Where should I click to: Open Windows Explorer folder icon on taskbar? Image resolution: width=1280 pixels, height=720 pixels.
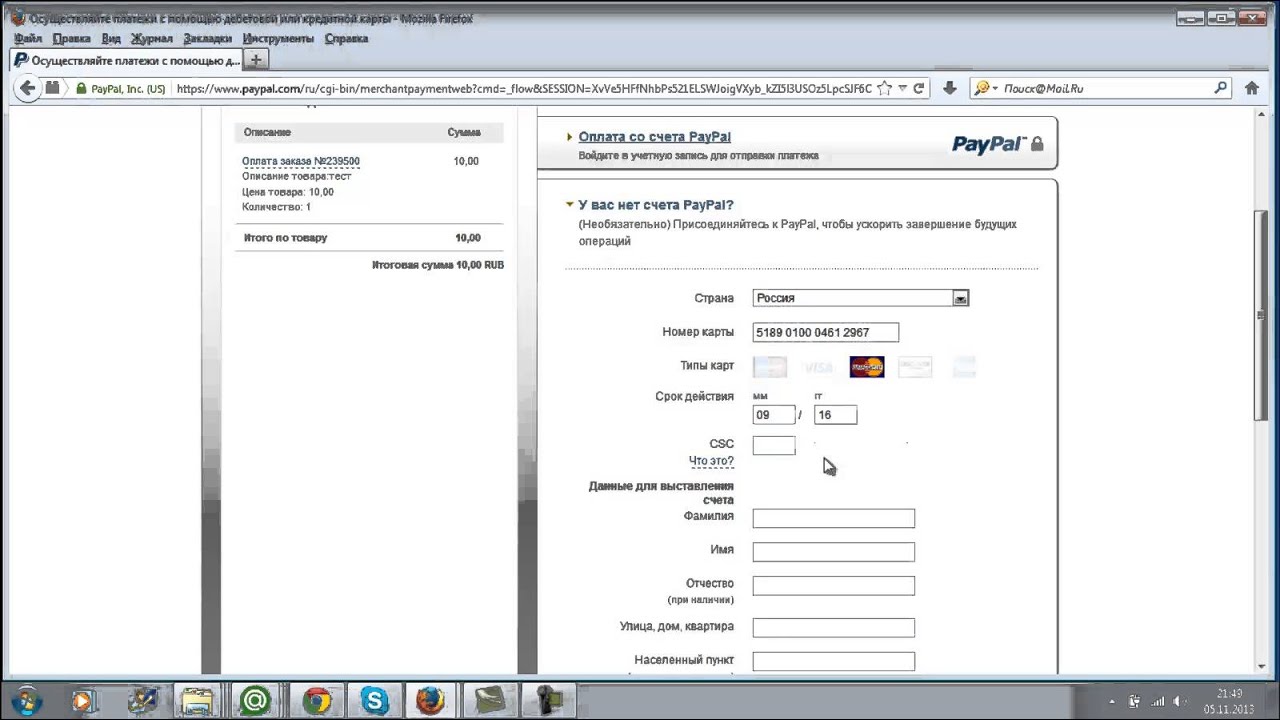198,701
